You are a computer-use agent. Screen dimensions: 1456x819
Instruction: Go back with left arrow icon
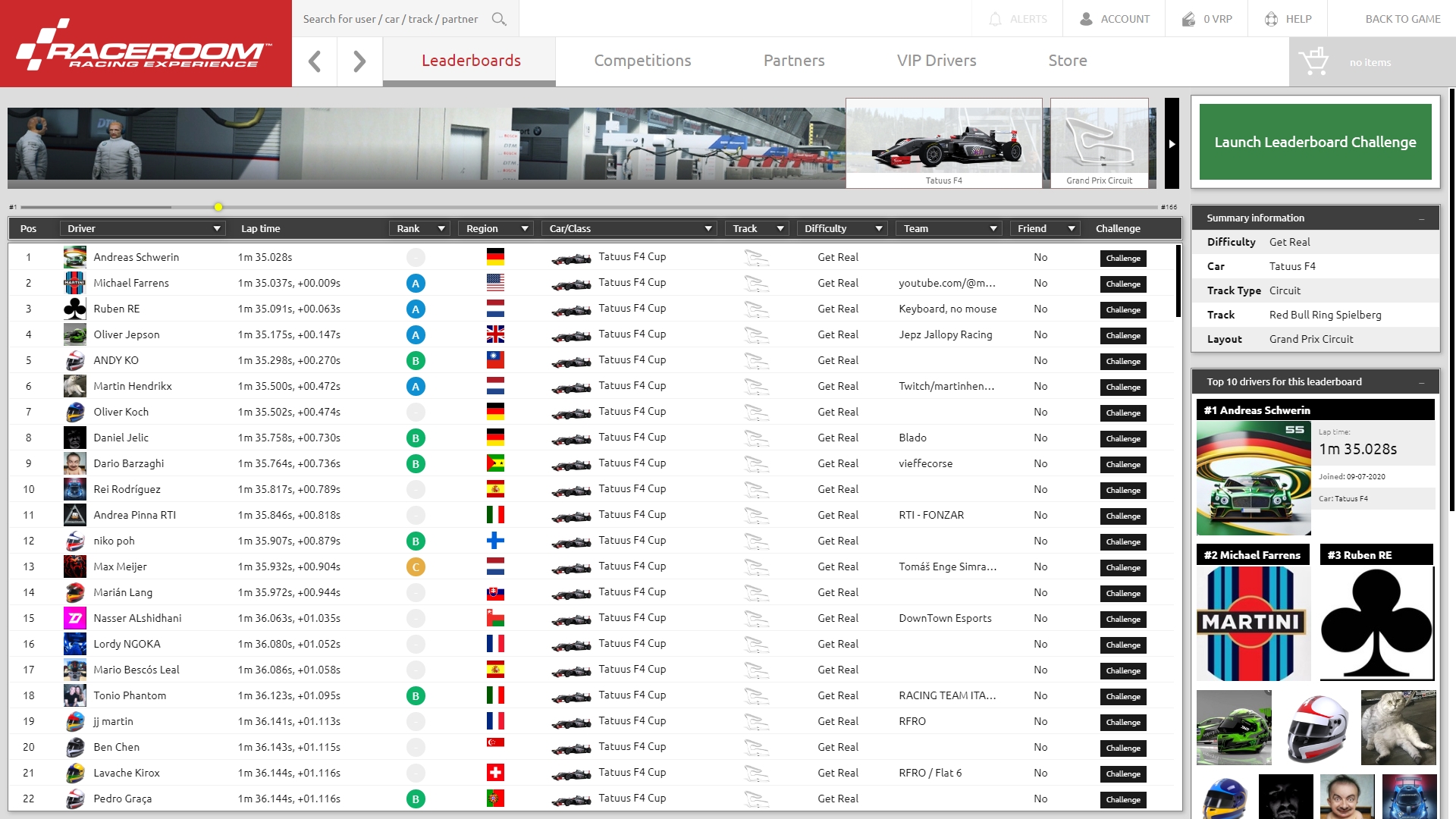pos(315,61)
